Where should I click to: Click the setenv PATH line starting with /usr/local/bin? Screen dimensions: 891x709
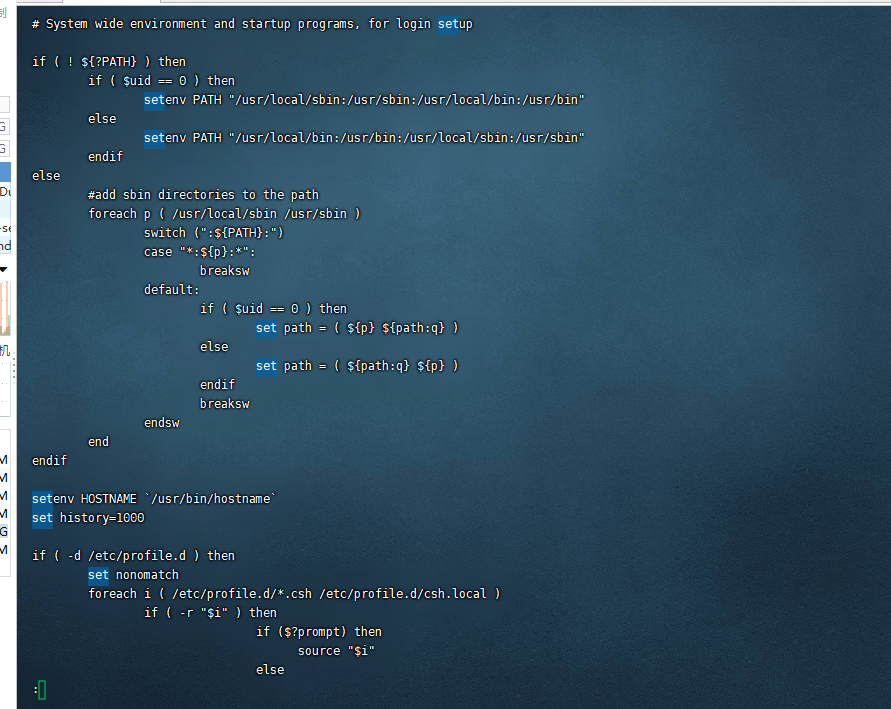pyautogui.click(x=364, y=137)
